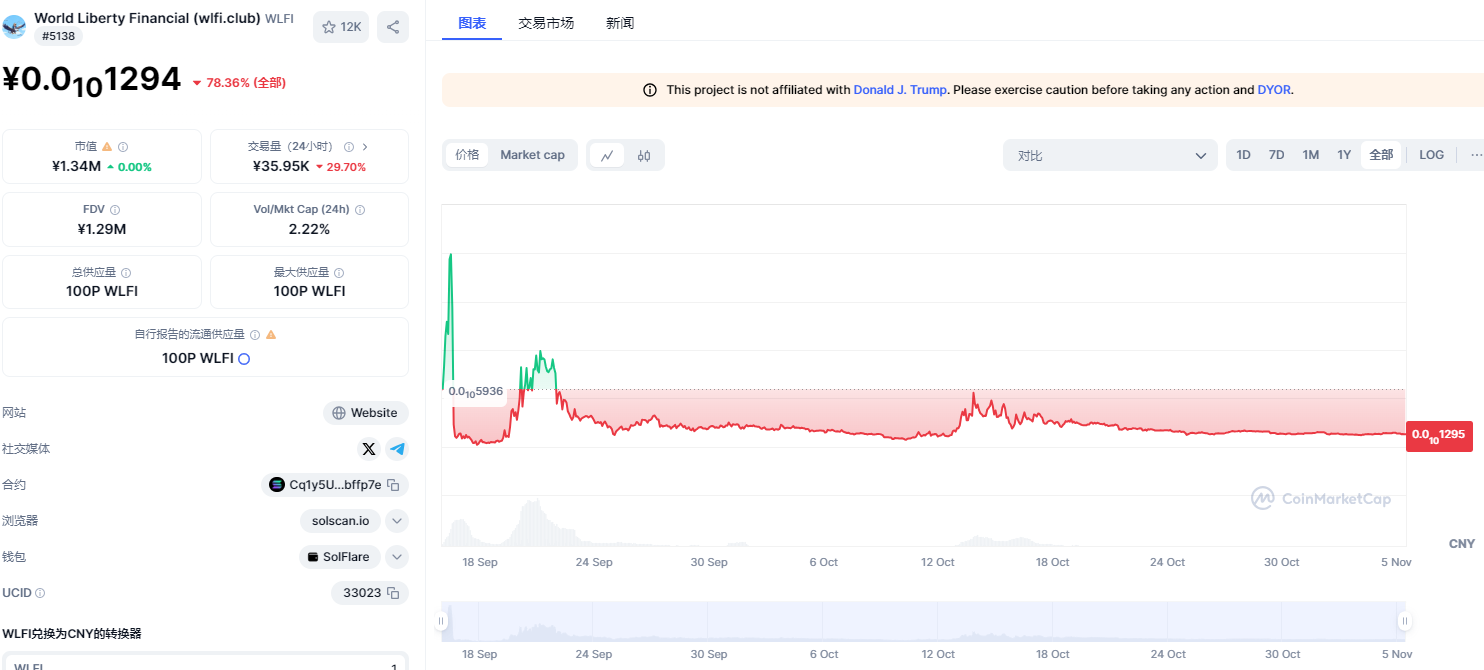The image size is (1484, 670).
Task: Click the Website button
Action: click(x=365, y=413)
